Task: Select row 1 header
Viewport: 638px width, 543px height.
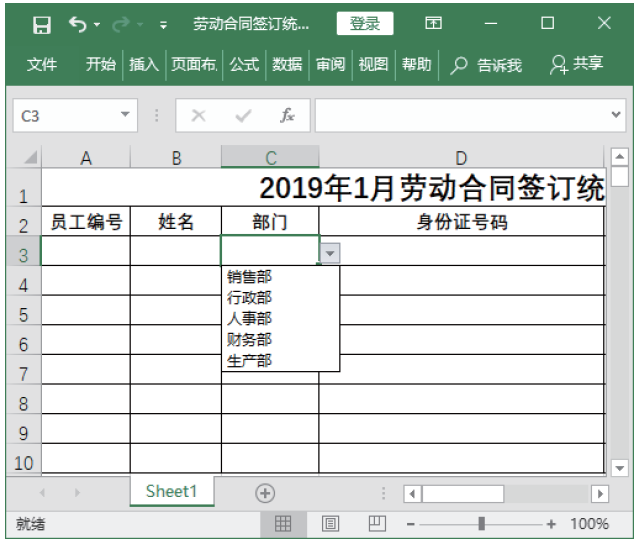Action: click(x=23, y=190)
